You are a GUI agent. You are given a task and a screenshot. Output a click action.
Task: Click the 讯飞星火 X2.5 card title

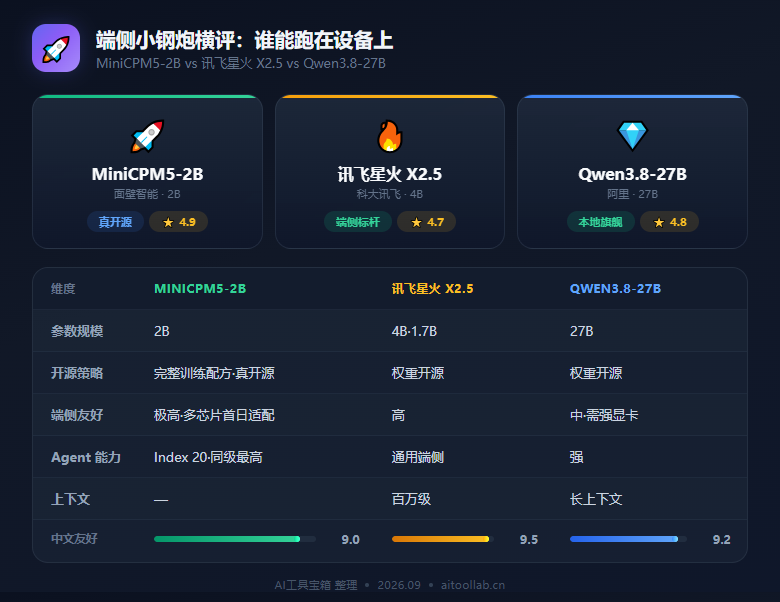390,174
